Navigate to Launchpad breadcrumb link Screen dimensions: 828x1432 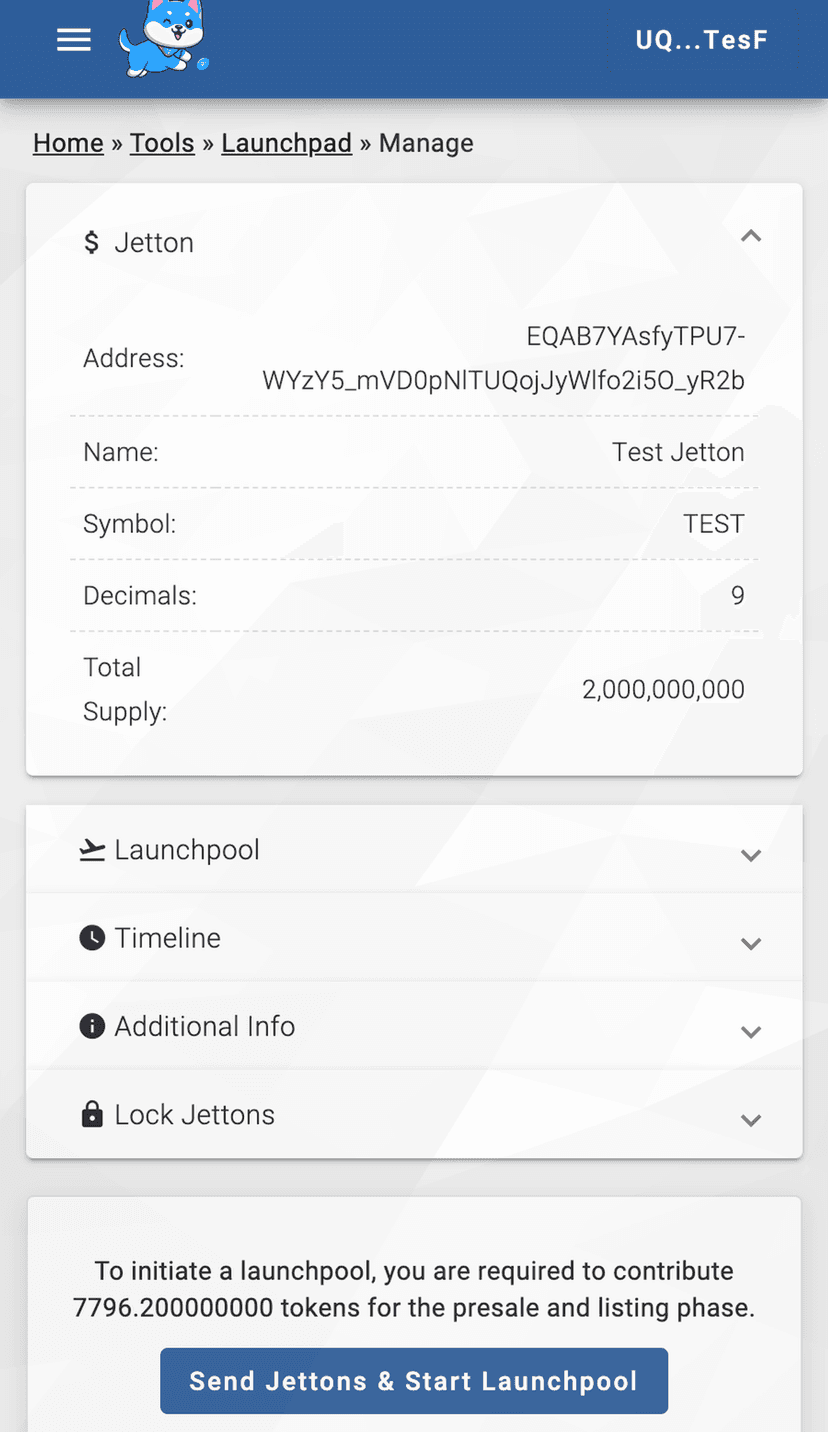coord(287,143)
